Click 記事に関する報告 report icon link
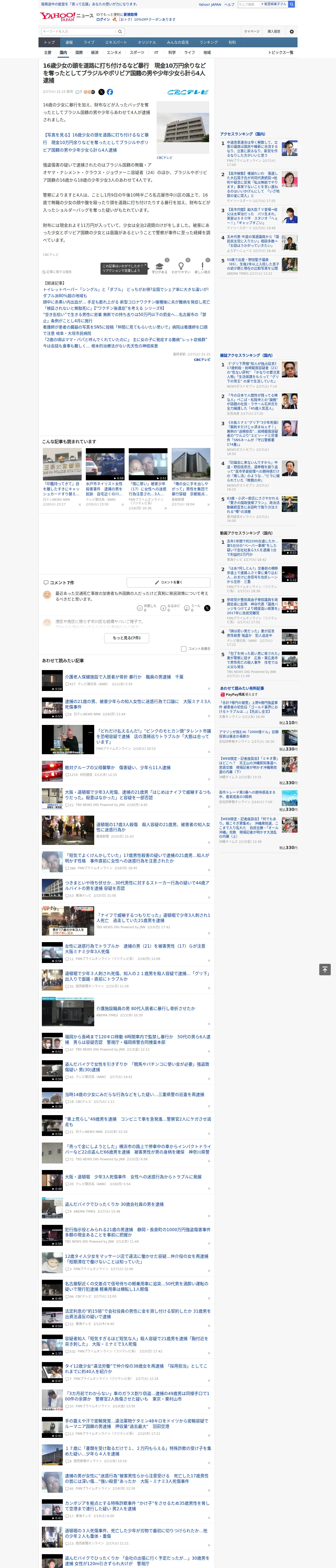This screenshot has height=1568, width=336. point(57,272)
